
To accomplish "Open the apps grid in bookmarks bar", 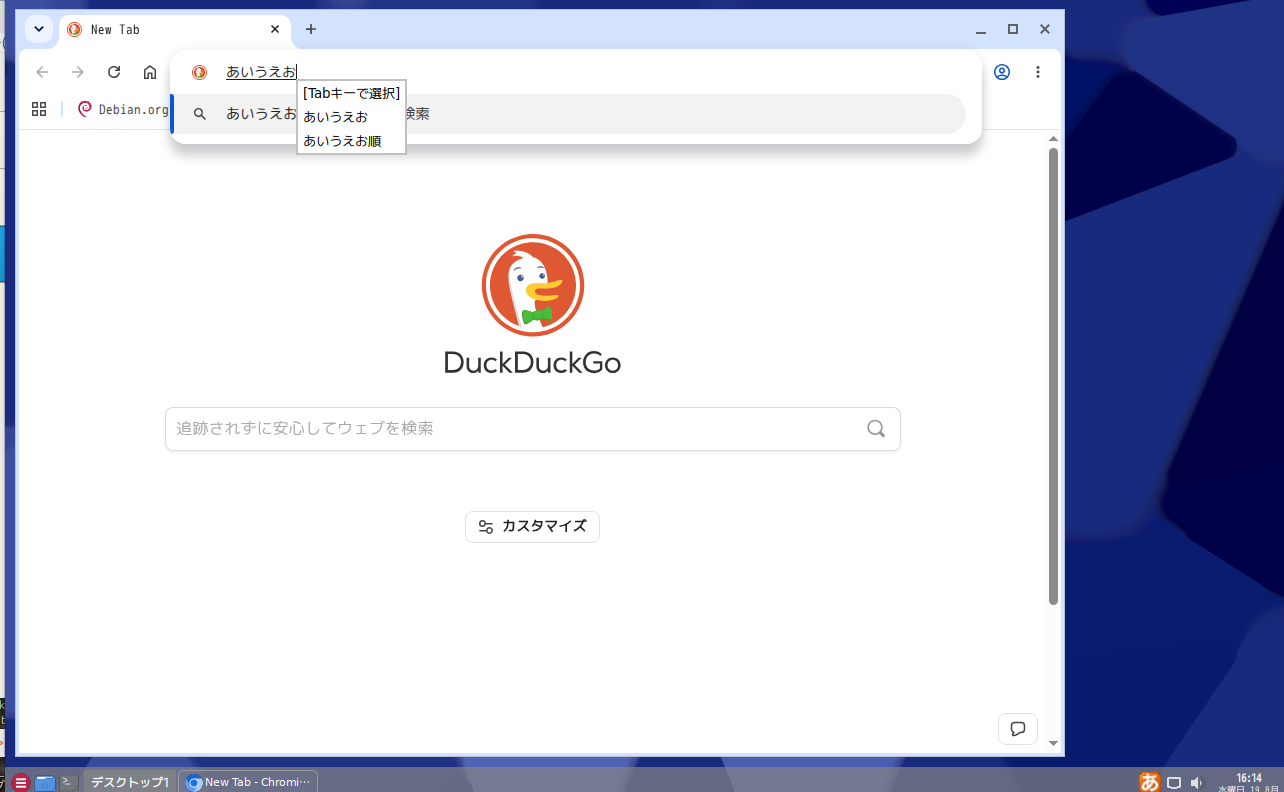I will tap(39, 109).
